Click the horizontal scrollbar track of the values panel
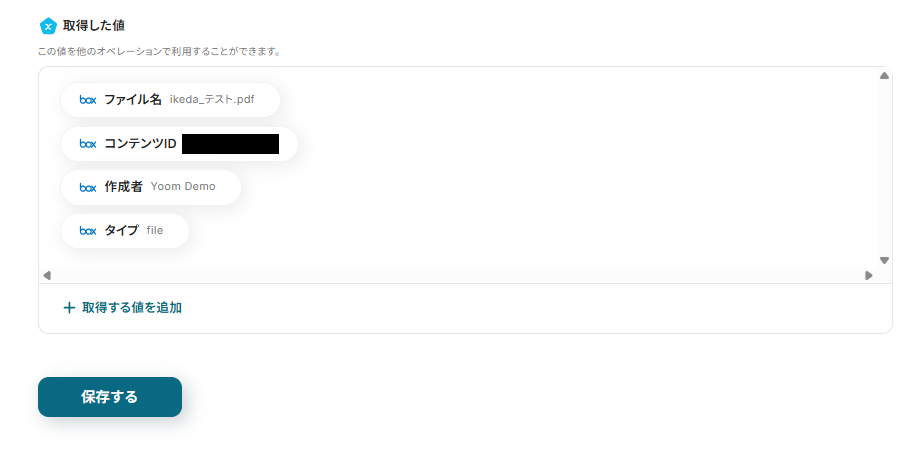921x457 pixels. point(458,275)
